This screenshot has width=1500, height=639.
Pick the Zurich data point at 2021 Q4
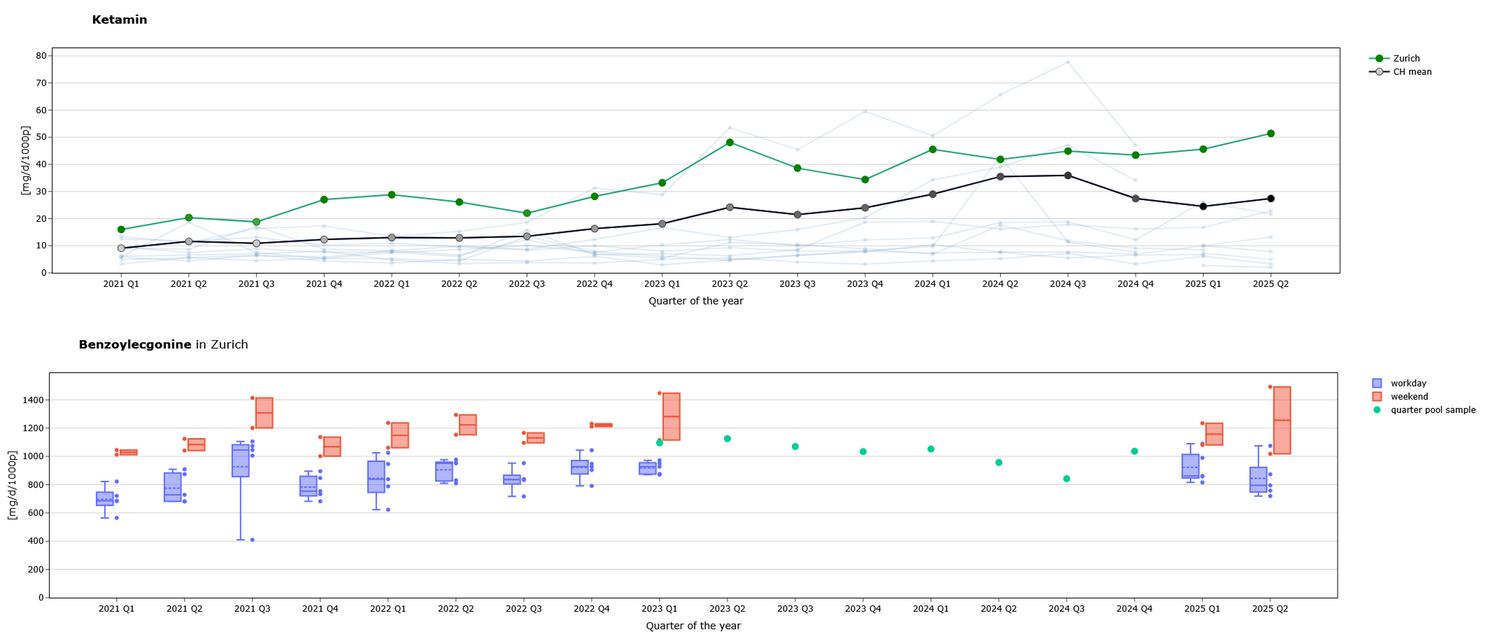tap(324, 200)
